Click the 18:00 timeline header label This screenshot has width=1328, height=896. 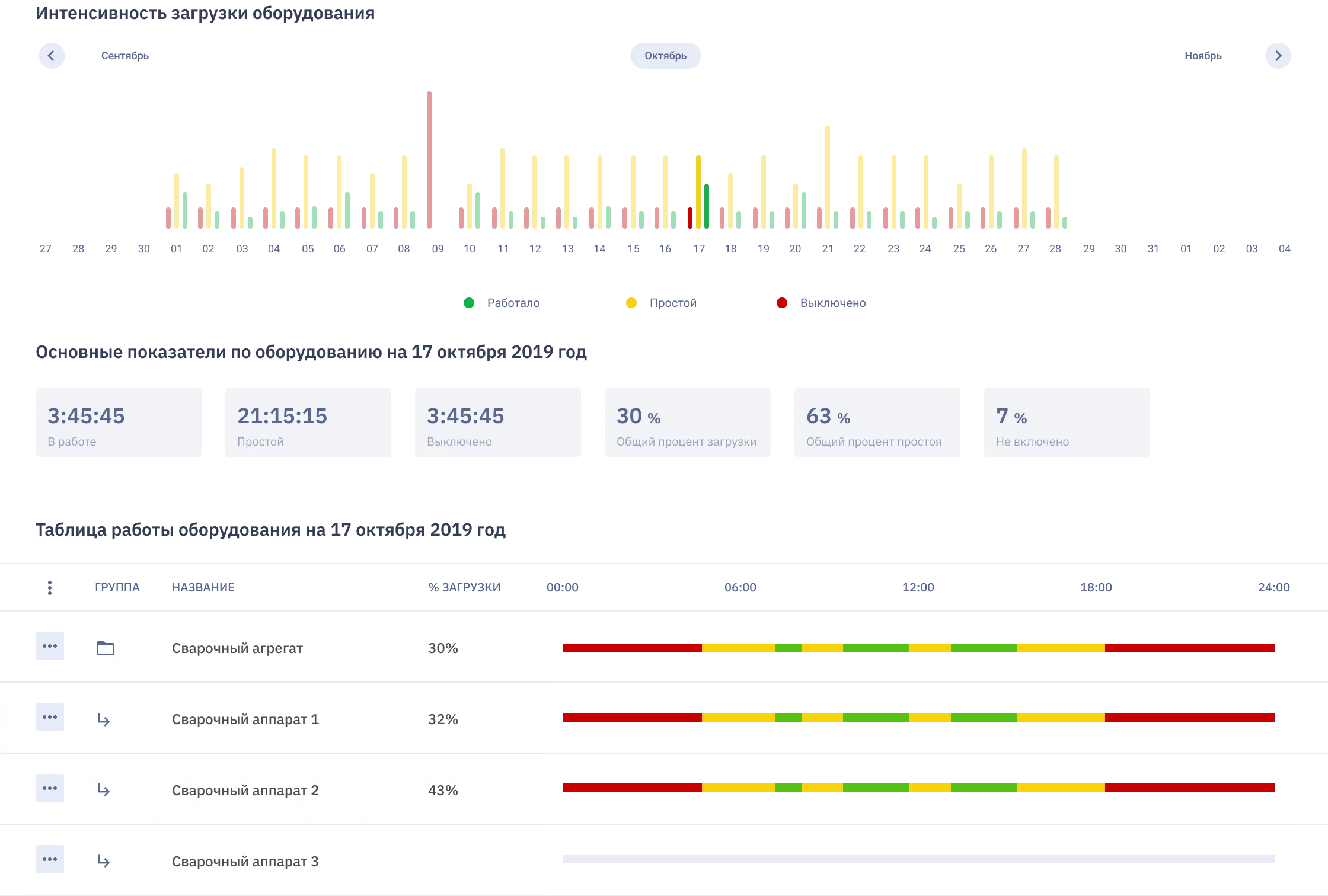click(1096, 587)
